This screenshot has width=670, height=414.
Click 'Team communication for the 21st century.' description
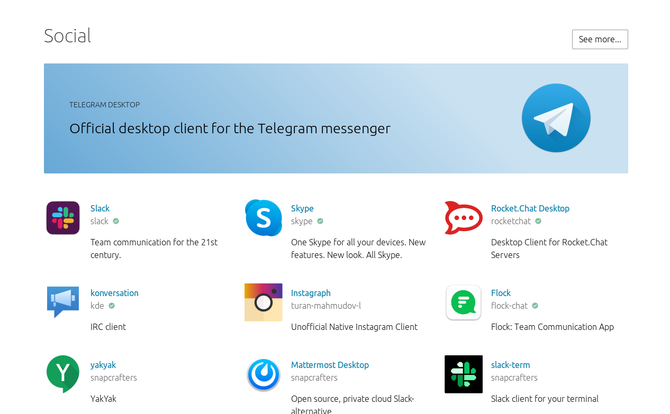coord(154,248)
